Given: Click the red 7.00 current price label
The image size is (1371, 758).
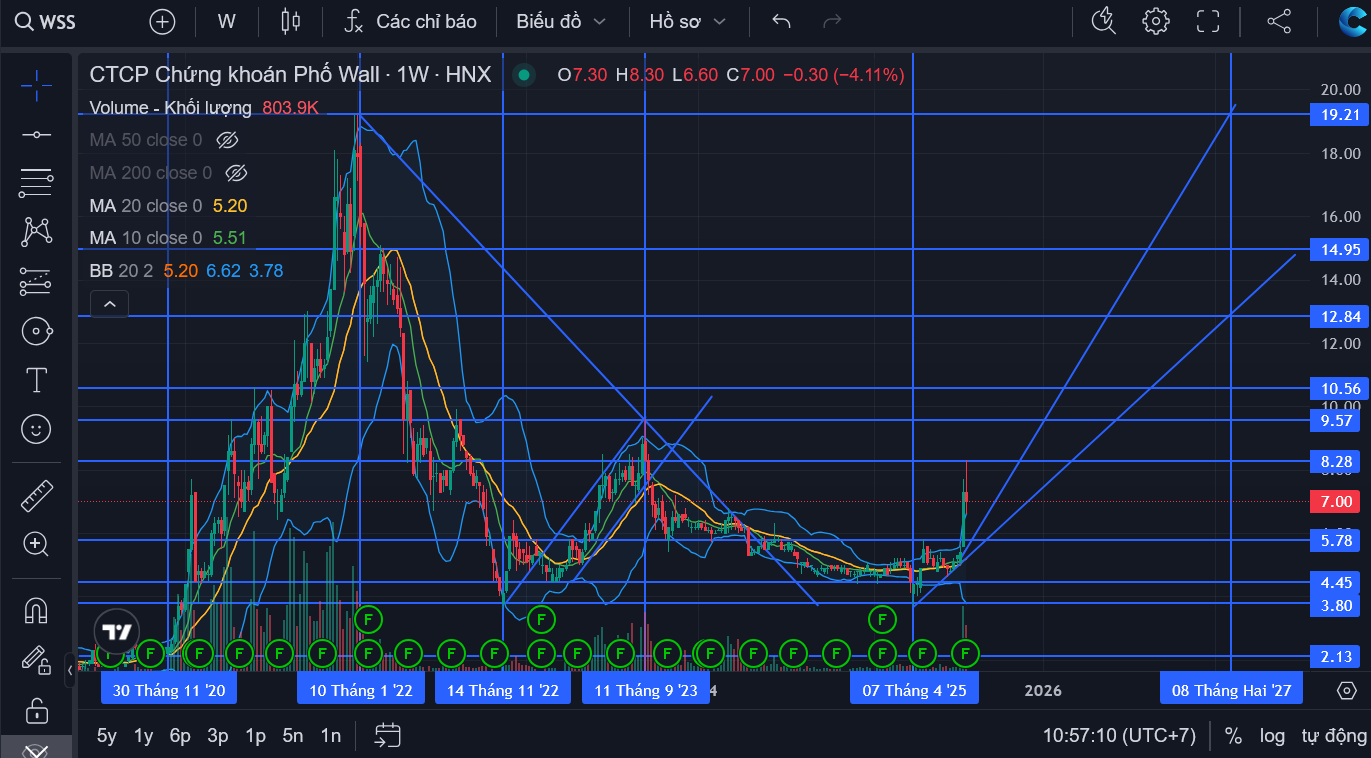Looking at the screenshot, I should tap(1338, 502).
